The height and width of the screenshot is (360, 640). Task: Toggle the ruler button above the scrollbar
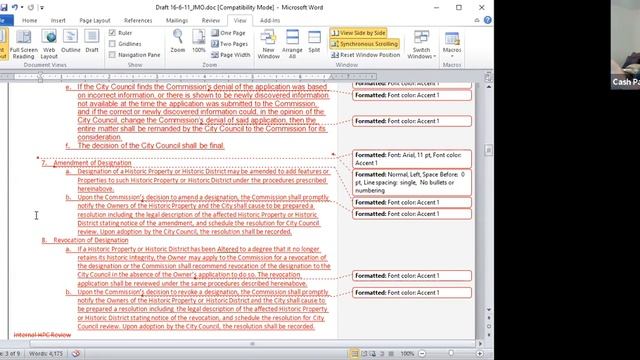coord(488,77)
